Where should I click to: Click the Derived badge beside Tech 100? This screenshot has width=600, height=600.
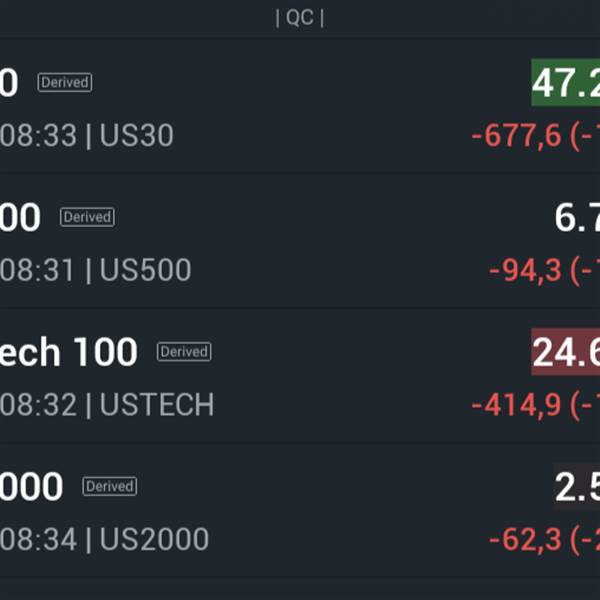pos(184,352)
